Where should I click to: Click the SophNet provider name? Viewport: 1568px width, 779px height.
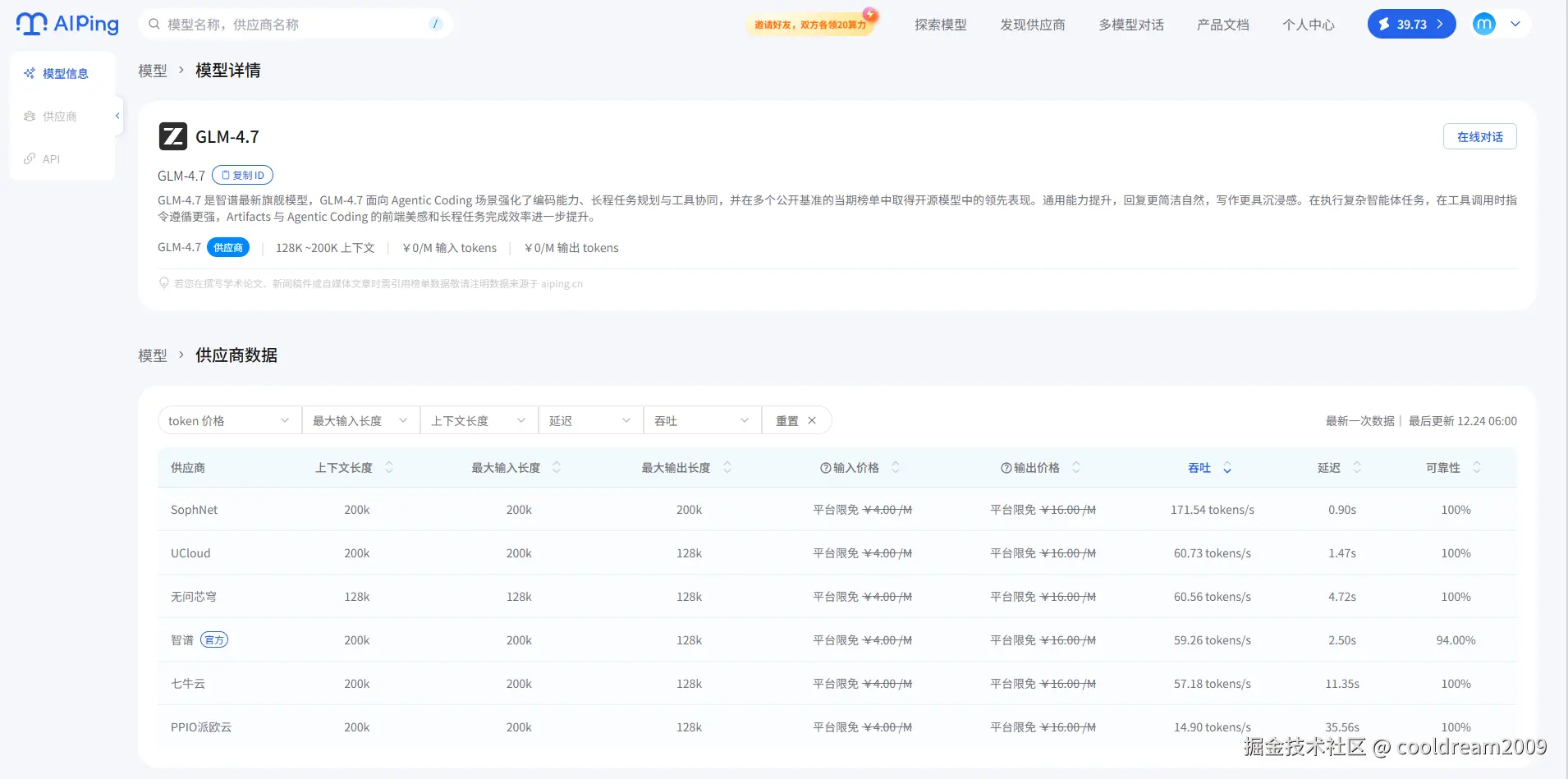click(x=195, y=510)
